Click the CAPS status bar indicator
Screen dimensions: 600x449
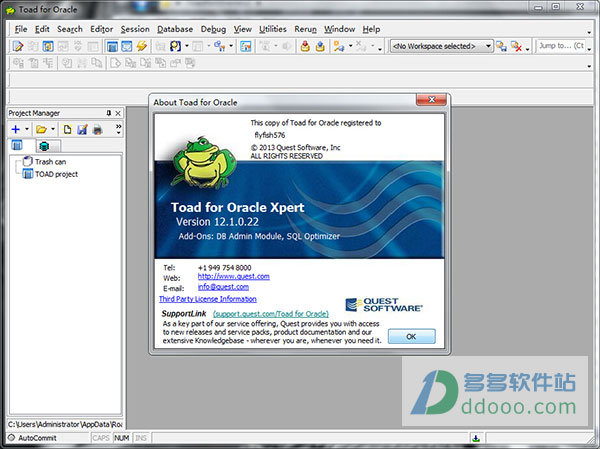point(101,438)
